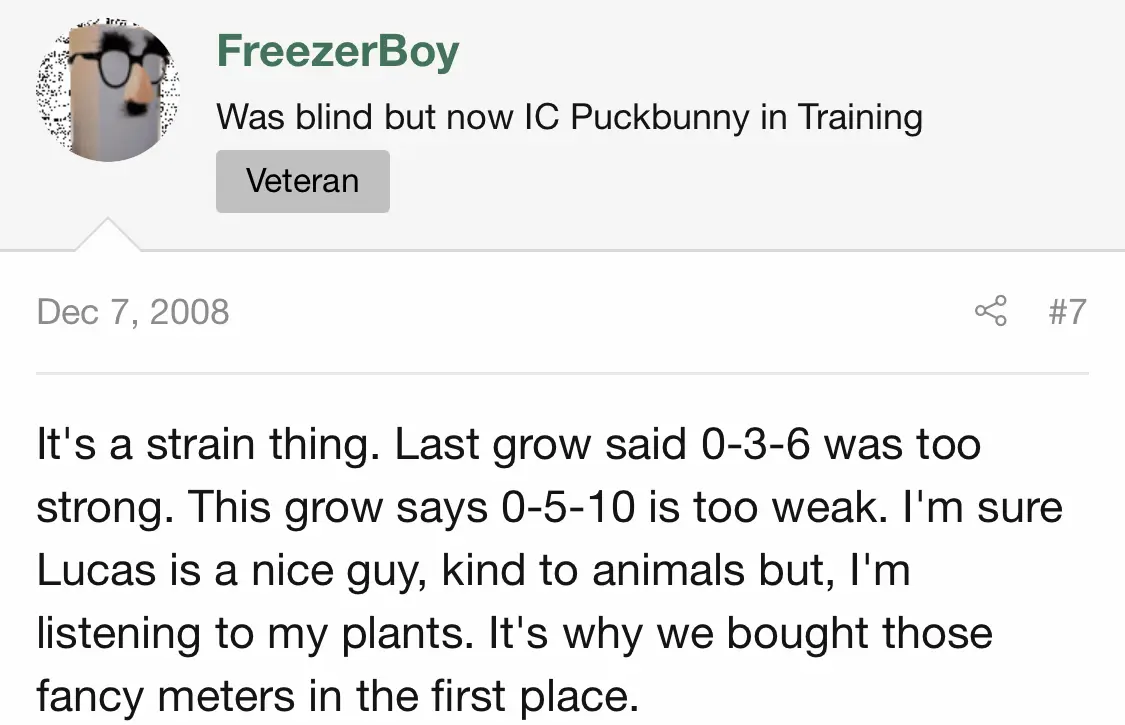Viewport: 1125px width, 725px height.
Task: Click the share icon beside post #7
Action: point(990,312)
